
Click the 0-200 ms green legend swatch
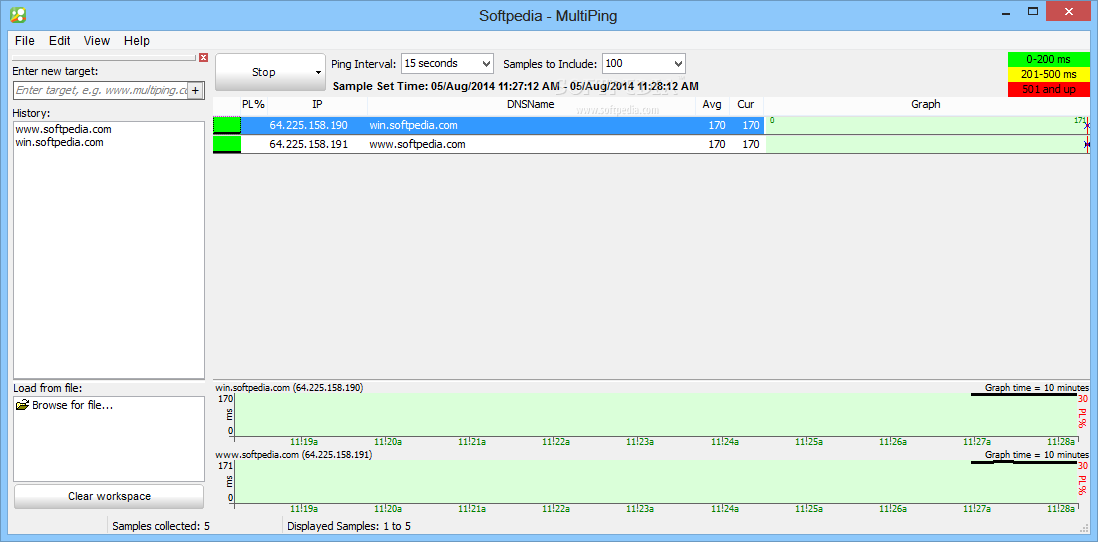pyautogui.click(x=1049, y=60)
